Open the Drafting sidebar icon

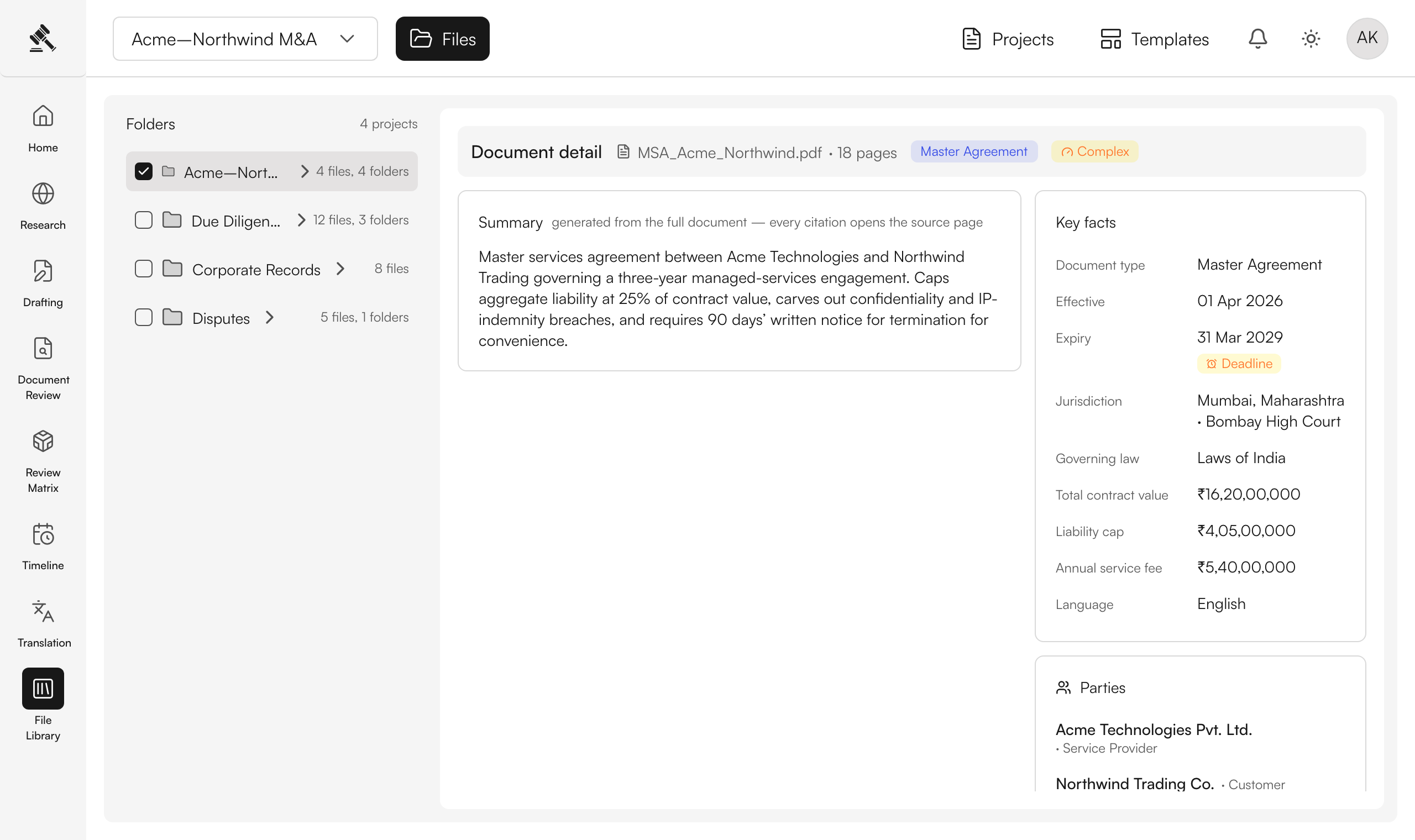(43, 271)
